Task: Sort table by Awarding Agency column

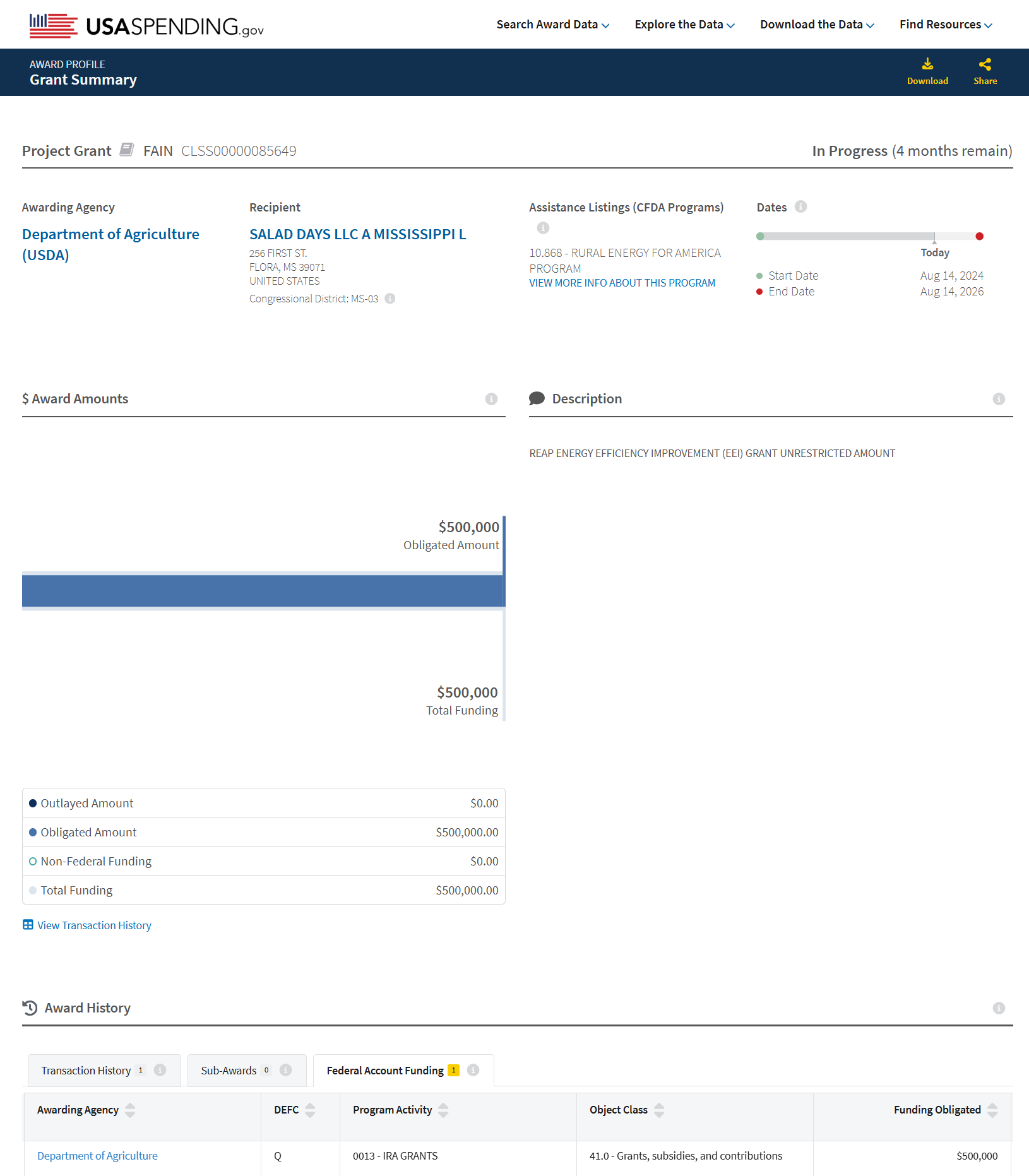Action: click(130, 1110)
